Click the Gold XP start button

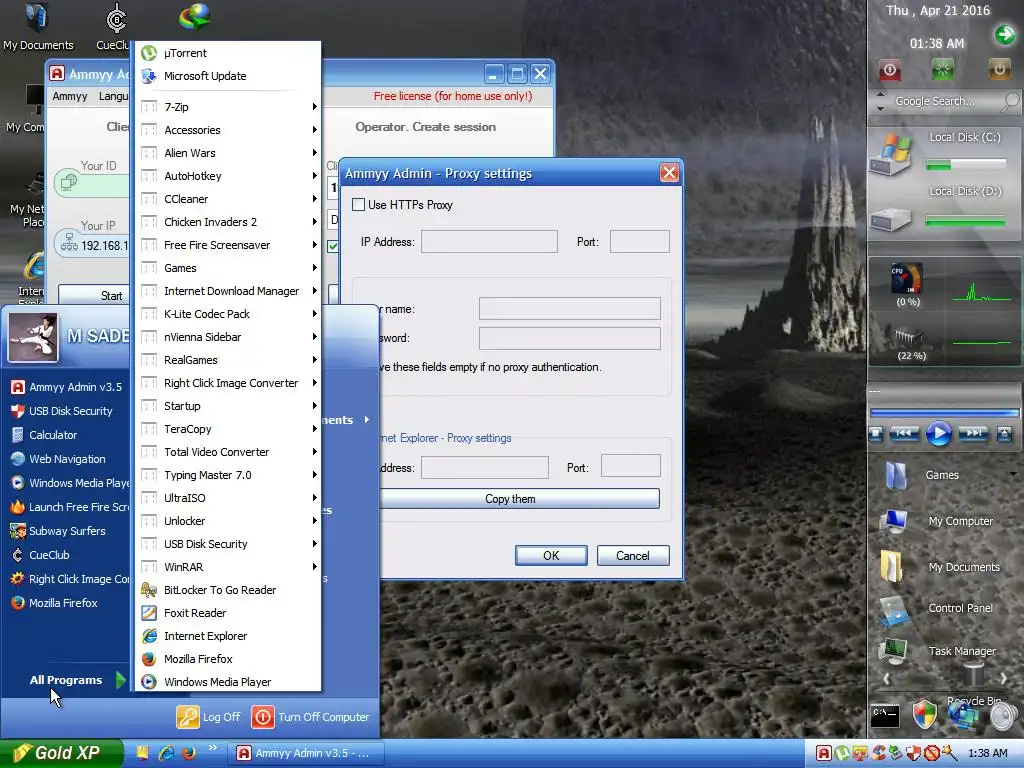point(61,753)
